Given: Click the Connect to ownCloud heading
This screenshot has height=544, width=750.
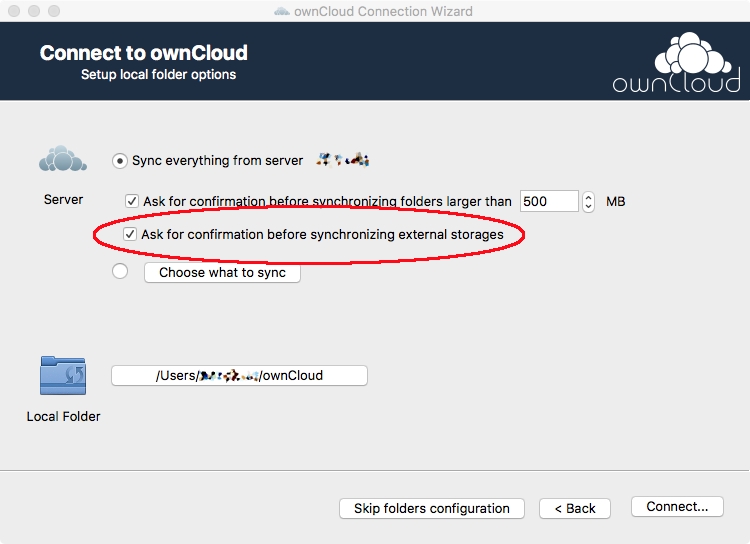Looking at the screenshot, I should [x=144, y=53].
